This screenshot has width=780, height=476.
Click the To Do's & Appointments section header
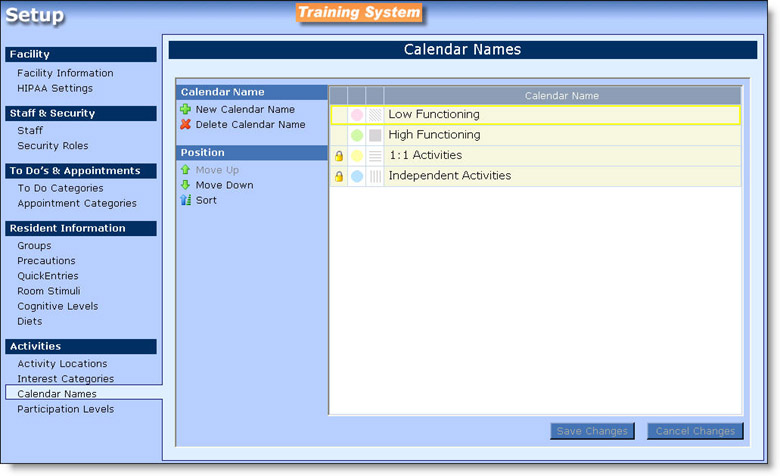click(81, 171)
